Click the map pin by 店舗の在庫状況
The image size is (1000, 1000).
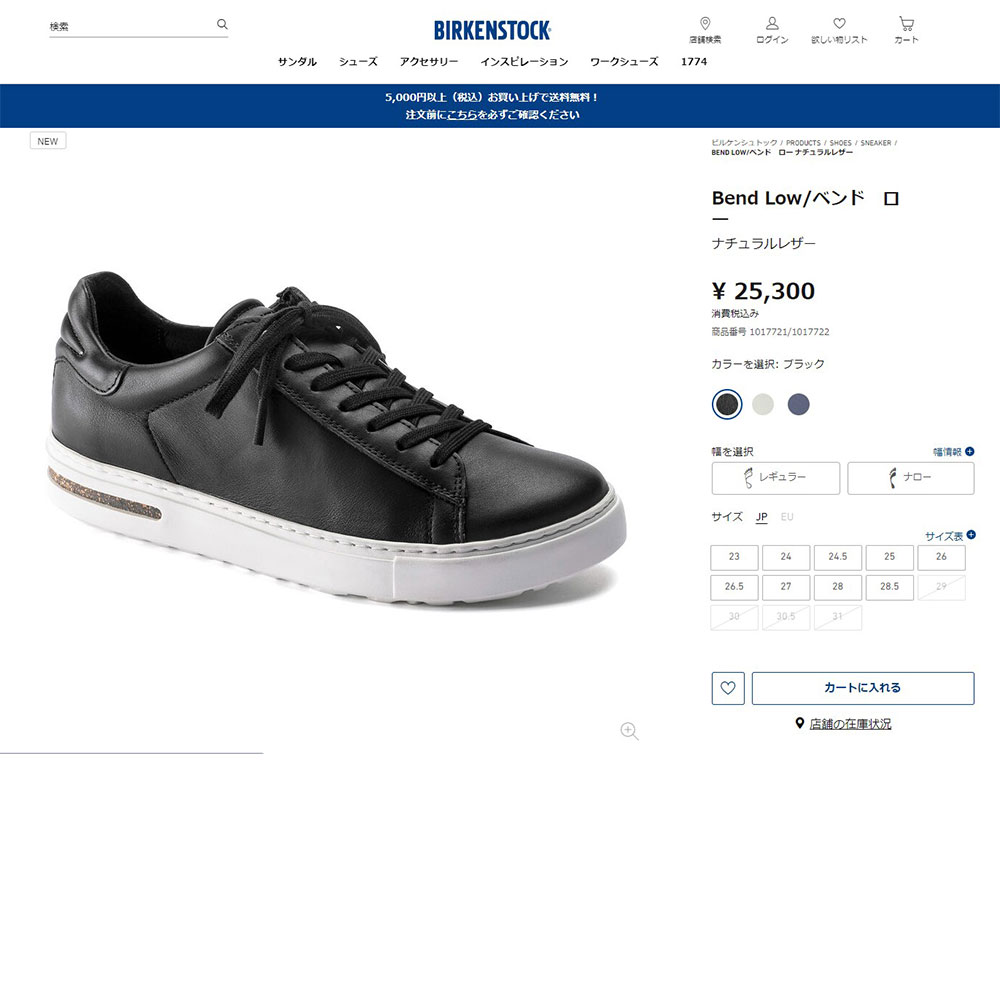tap(799, 723)
